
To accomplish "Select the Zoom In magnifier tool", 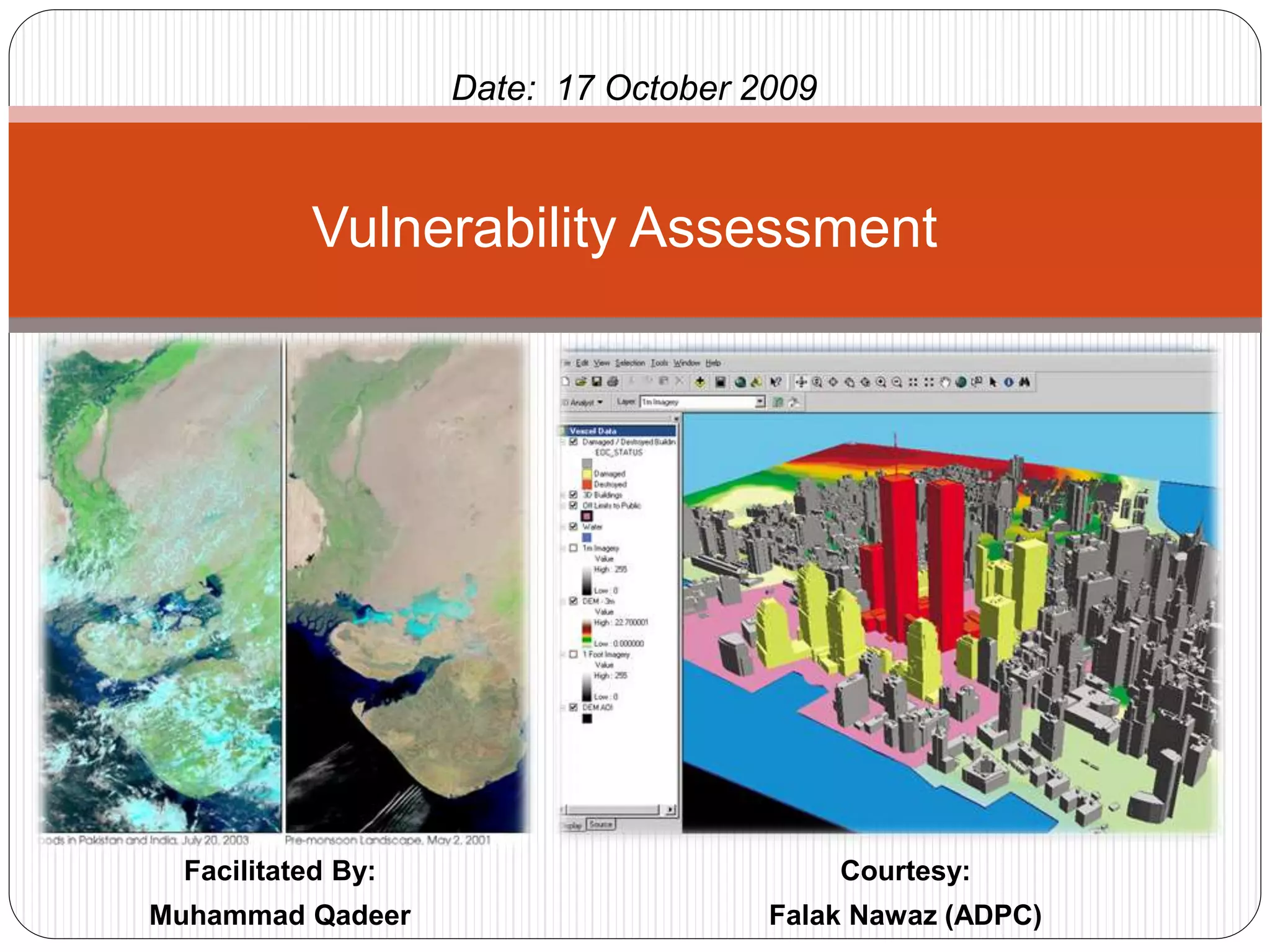I will point(881,382).
